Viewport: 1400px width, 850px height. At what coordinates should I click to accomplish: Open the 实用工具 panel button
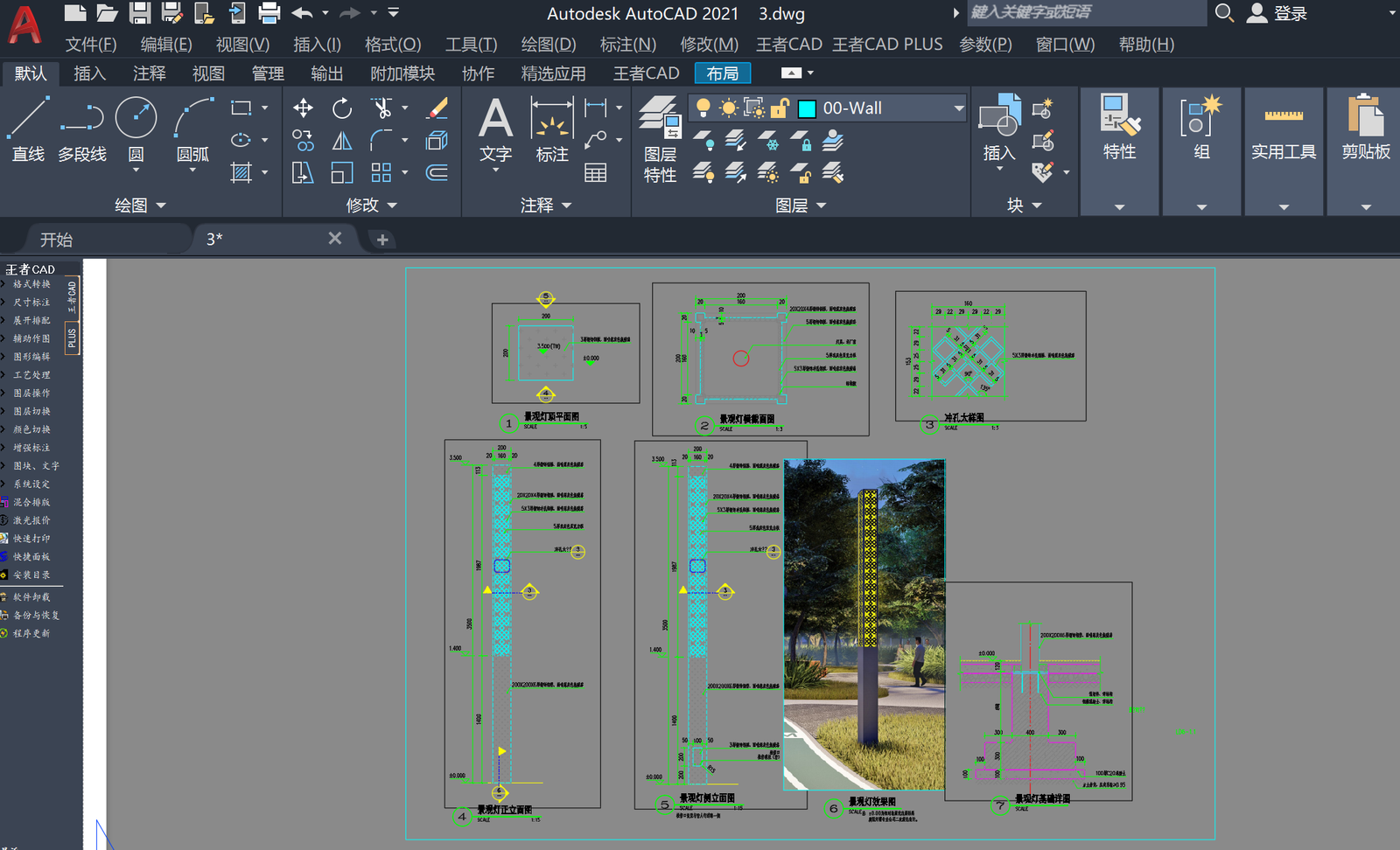(1284, 150)
